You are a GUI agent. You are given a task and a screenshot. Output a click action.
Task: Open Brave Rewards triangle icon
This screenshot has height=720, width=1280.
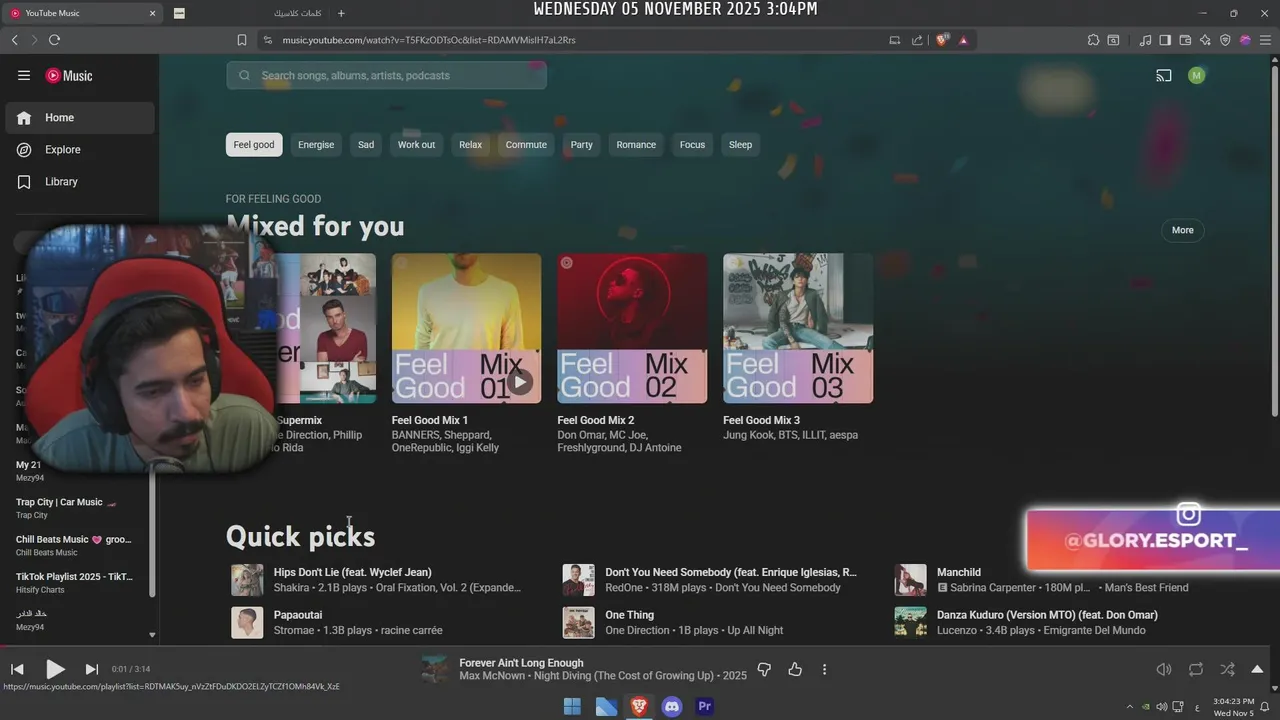[963, 40]
